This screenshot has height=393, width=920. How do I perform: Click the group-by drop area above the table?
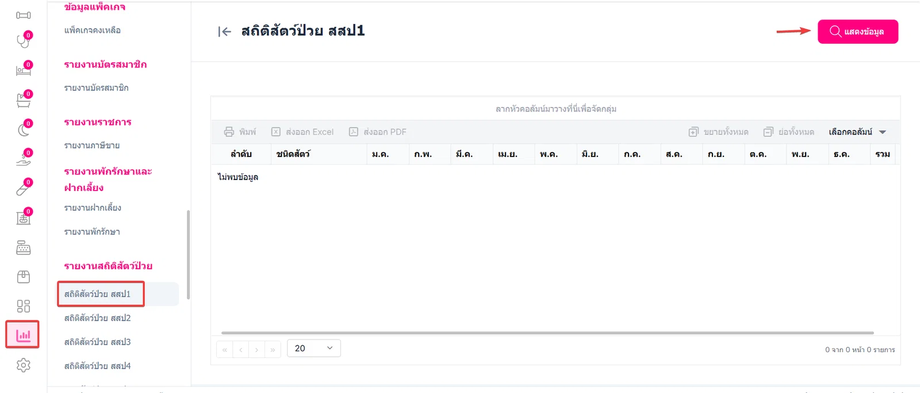click(x=555, y=109)
